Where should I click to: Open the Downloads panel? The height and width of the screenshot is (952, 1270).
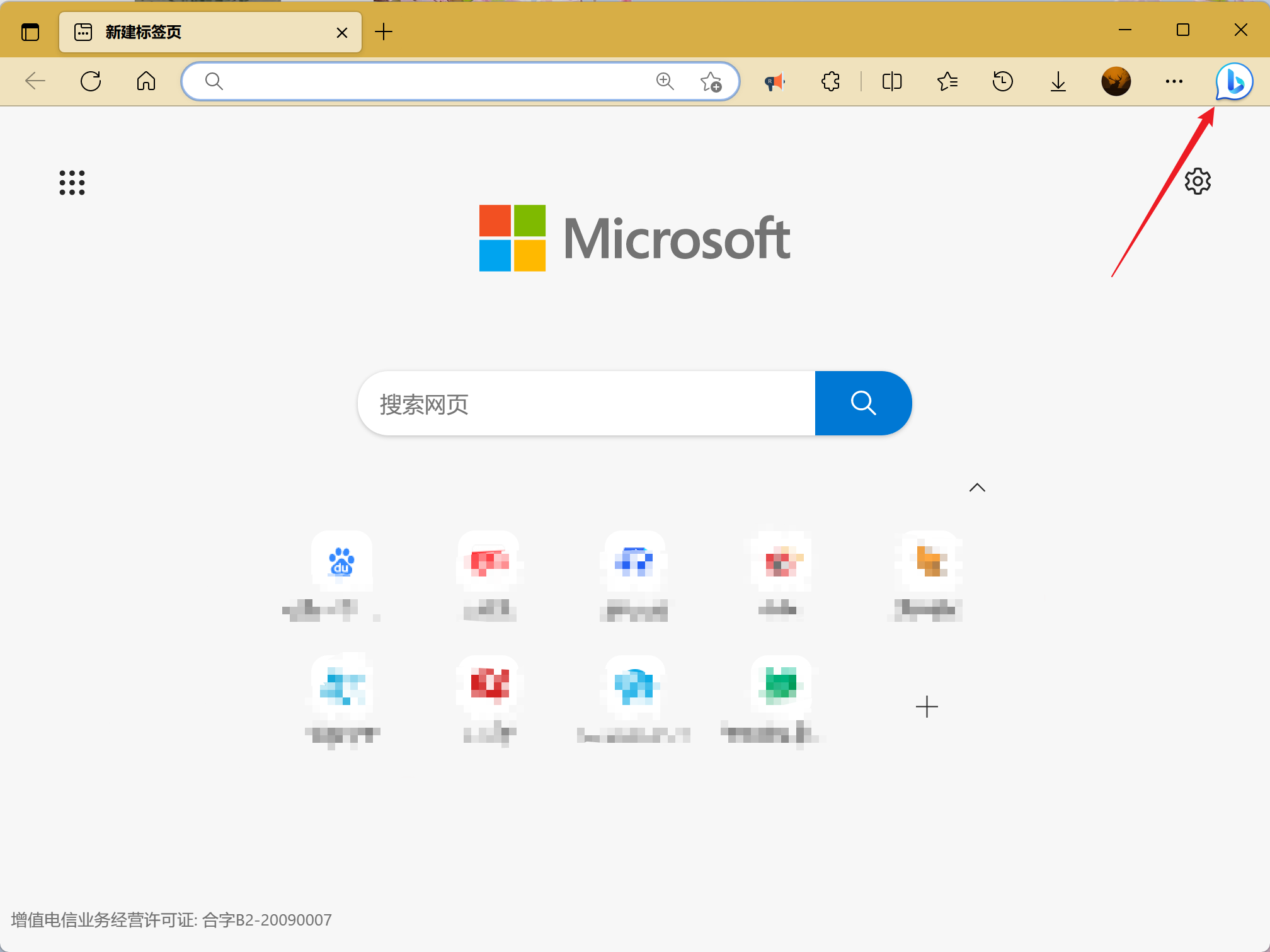pyautogui.click(x=1058, y=81)
